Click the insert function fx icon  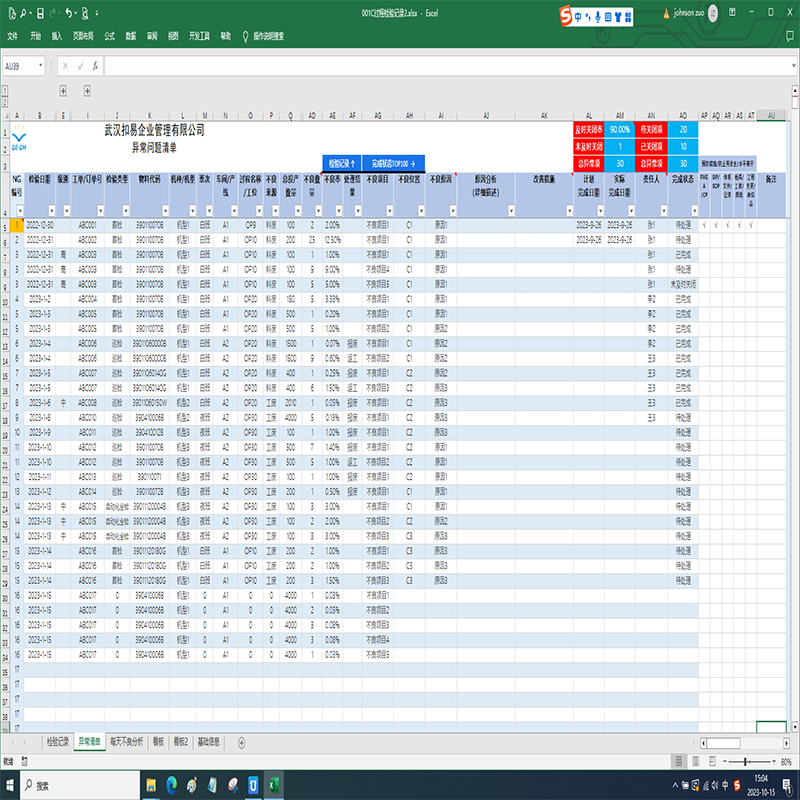[95, 66]
